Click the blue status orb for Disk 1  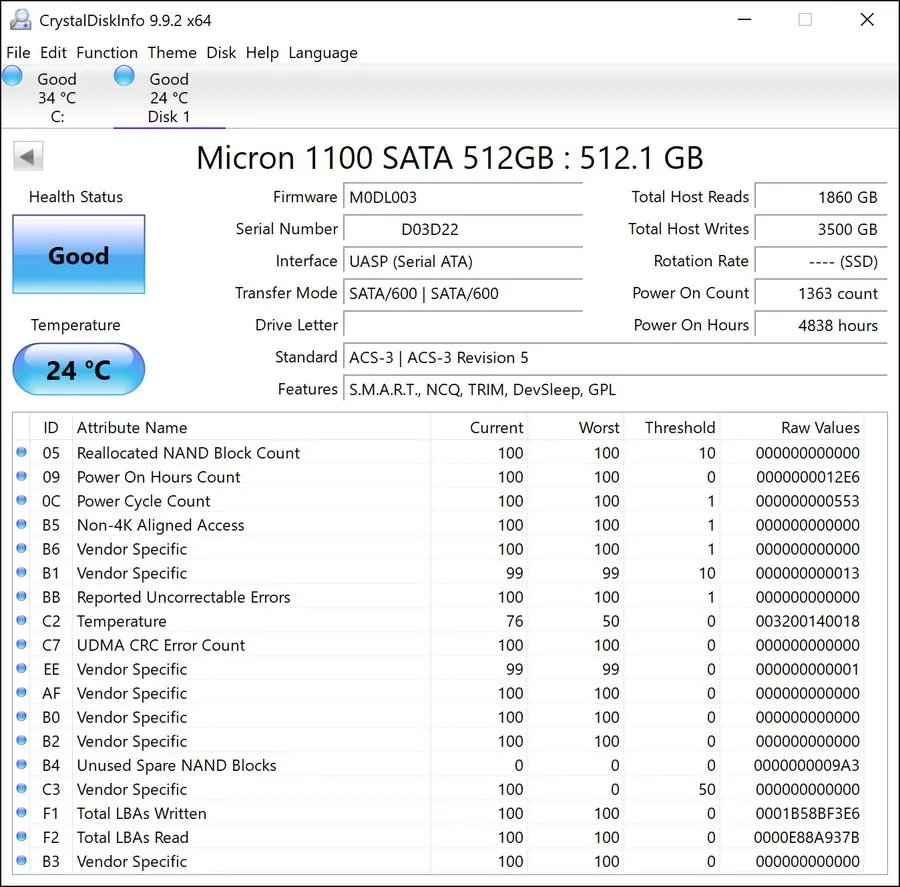pos(124,76)
